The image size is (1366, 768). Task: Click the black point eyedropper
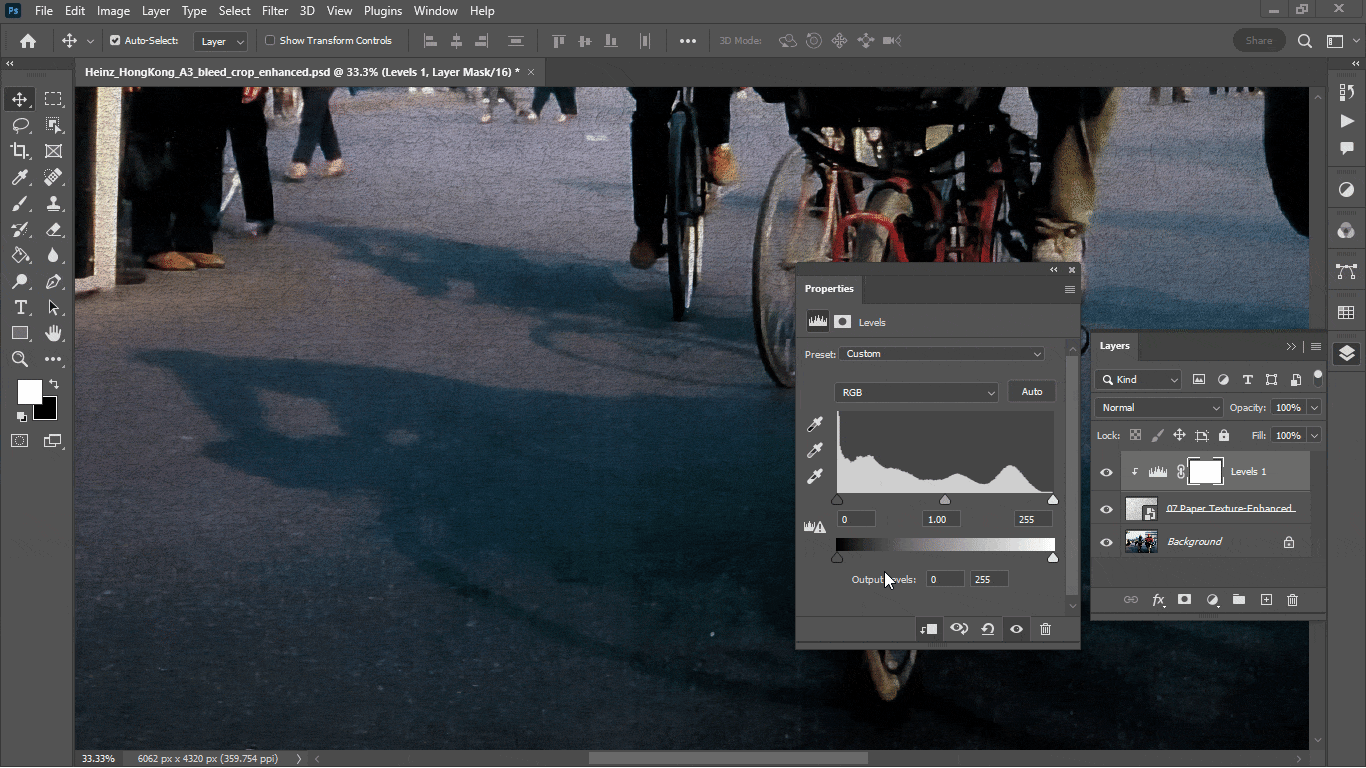(815, 425)
